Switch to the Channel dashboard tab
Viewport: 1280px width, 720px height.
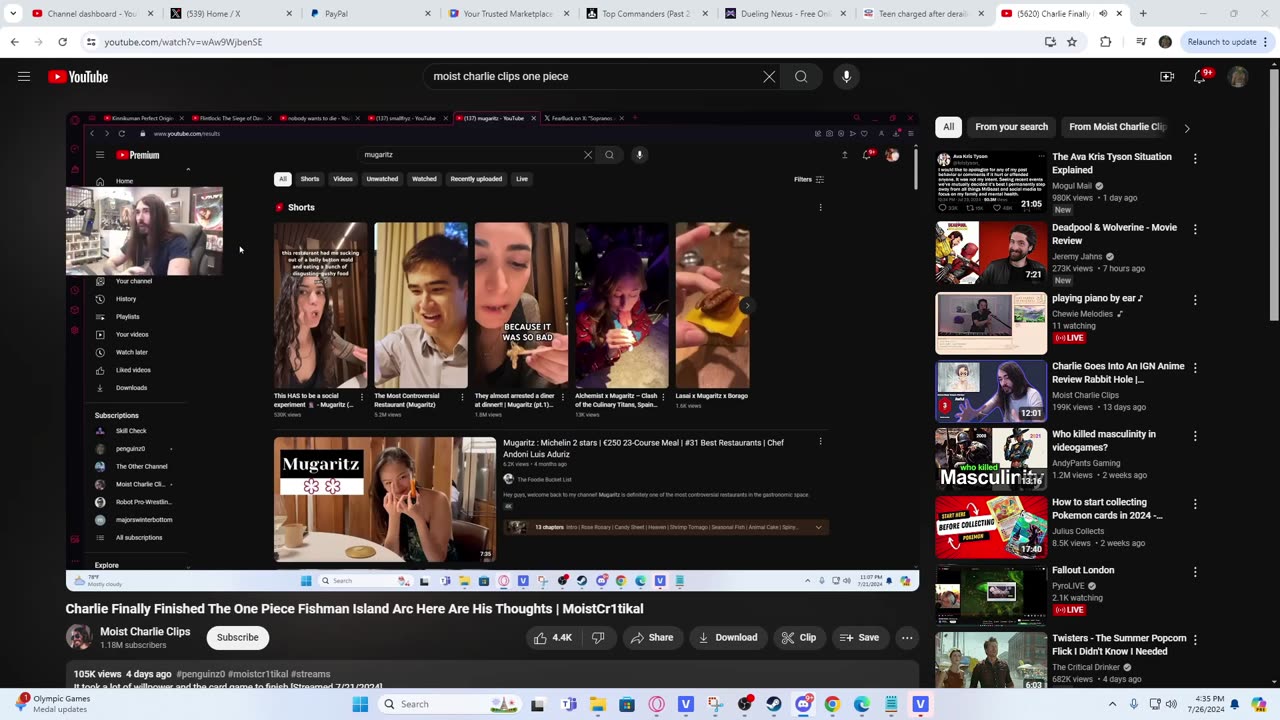tap(90, 14)
